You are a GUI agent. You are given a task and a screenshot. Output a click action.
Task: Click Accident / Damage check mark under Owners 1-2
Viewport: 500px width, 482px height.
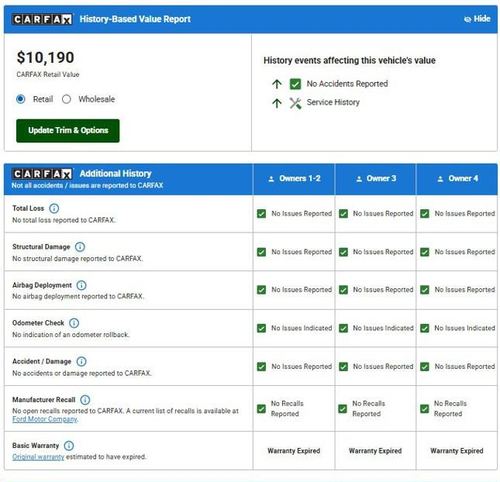262,367
